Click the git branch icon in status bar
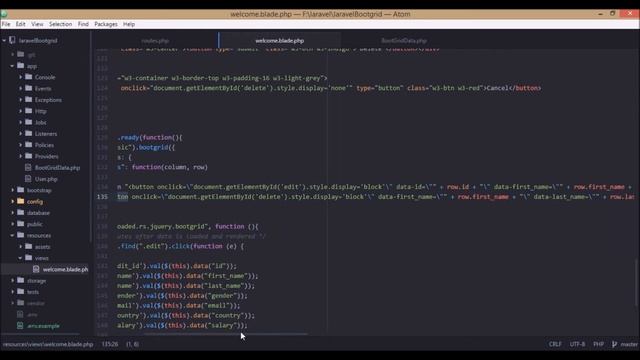This screenshot has height=360, width=640. pyautogui.click(x=614, y=344)
